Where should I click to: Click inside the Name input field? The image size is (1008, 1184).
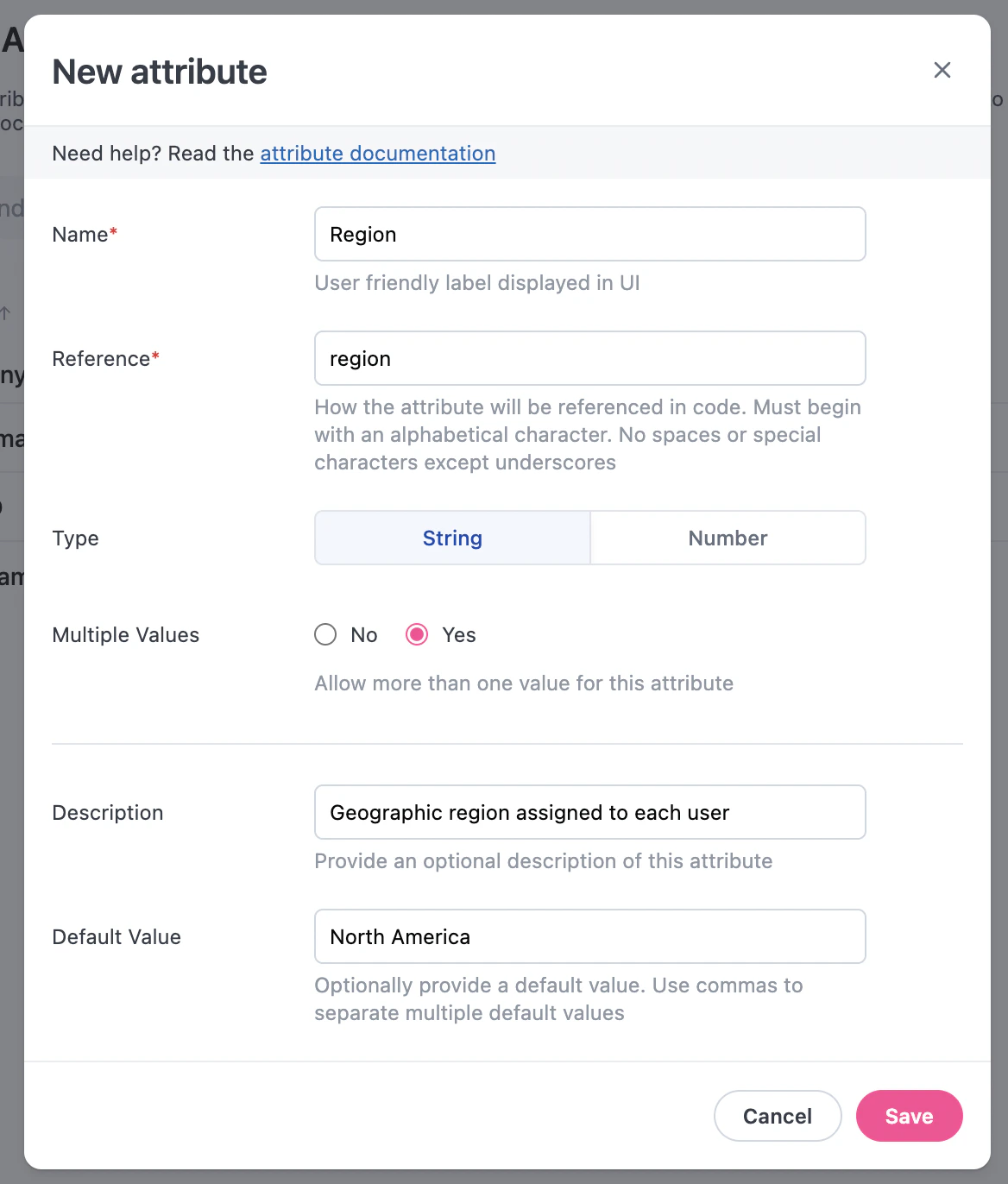[x=589, y=234]
